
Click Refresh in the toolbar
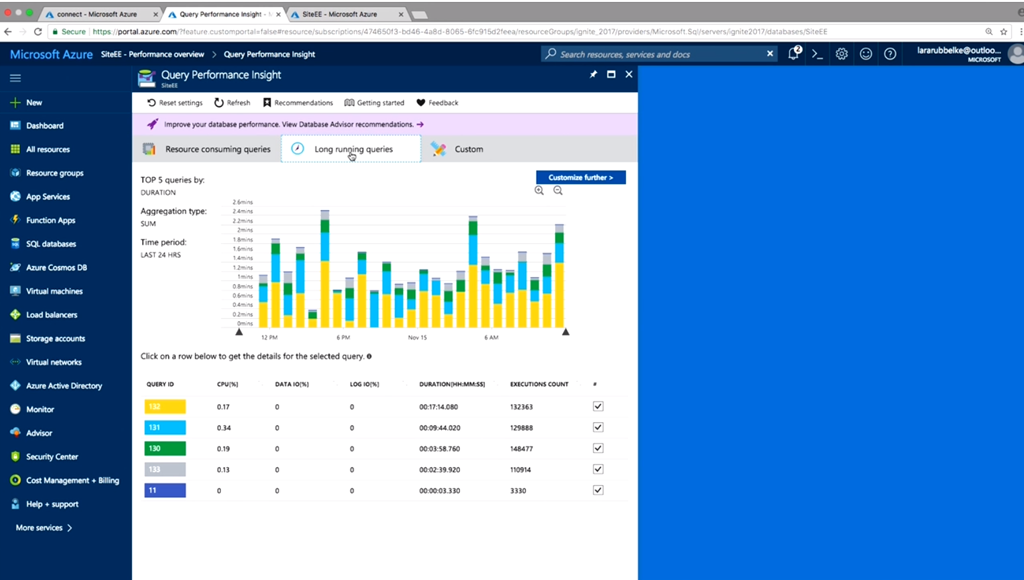[x=232, y=103]
